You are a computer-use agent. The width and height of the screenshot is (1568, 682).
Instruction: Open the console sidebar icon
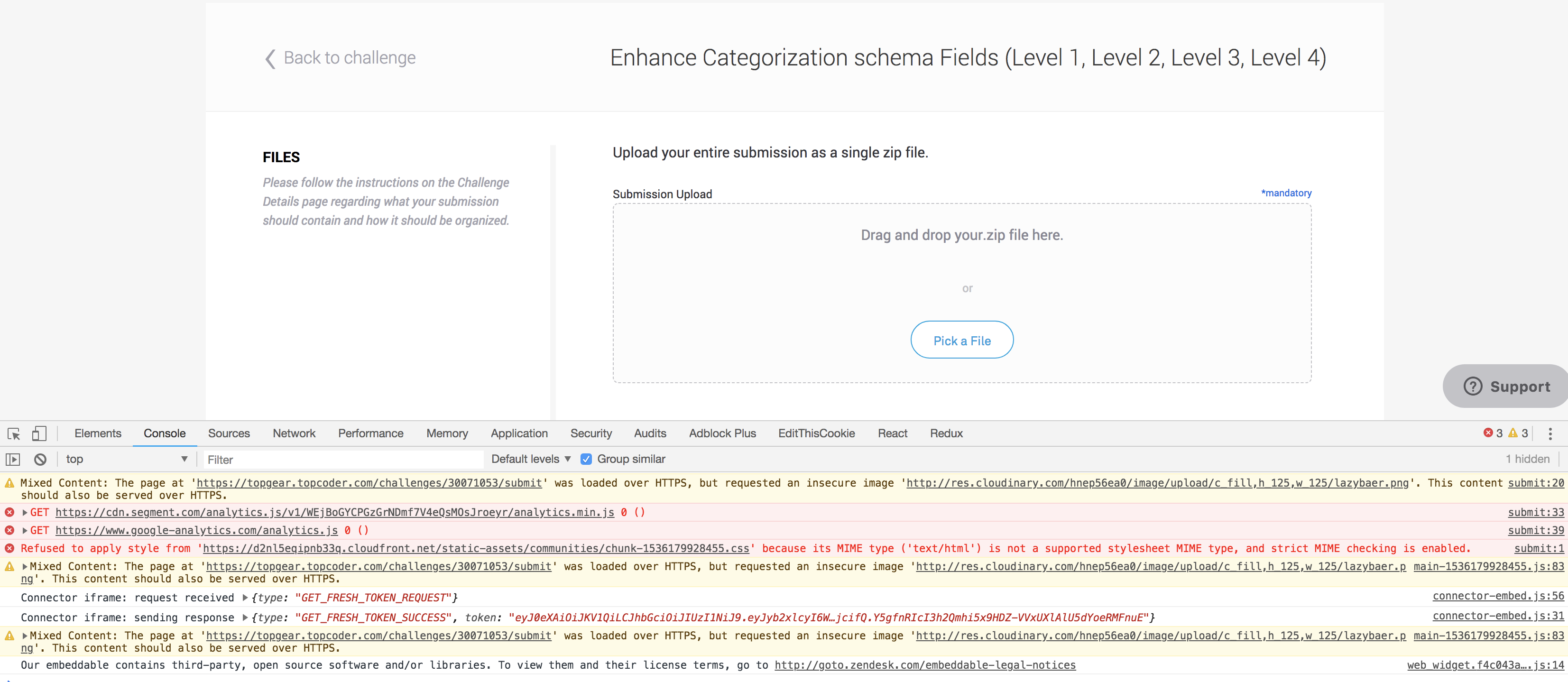pyautogui.click(x=13, y=459)
